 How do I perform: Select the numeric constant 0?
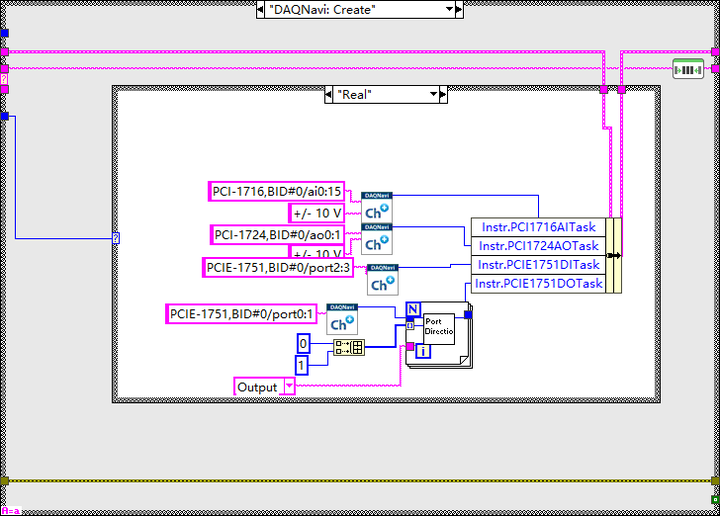click(303, 344)
